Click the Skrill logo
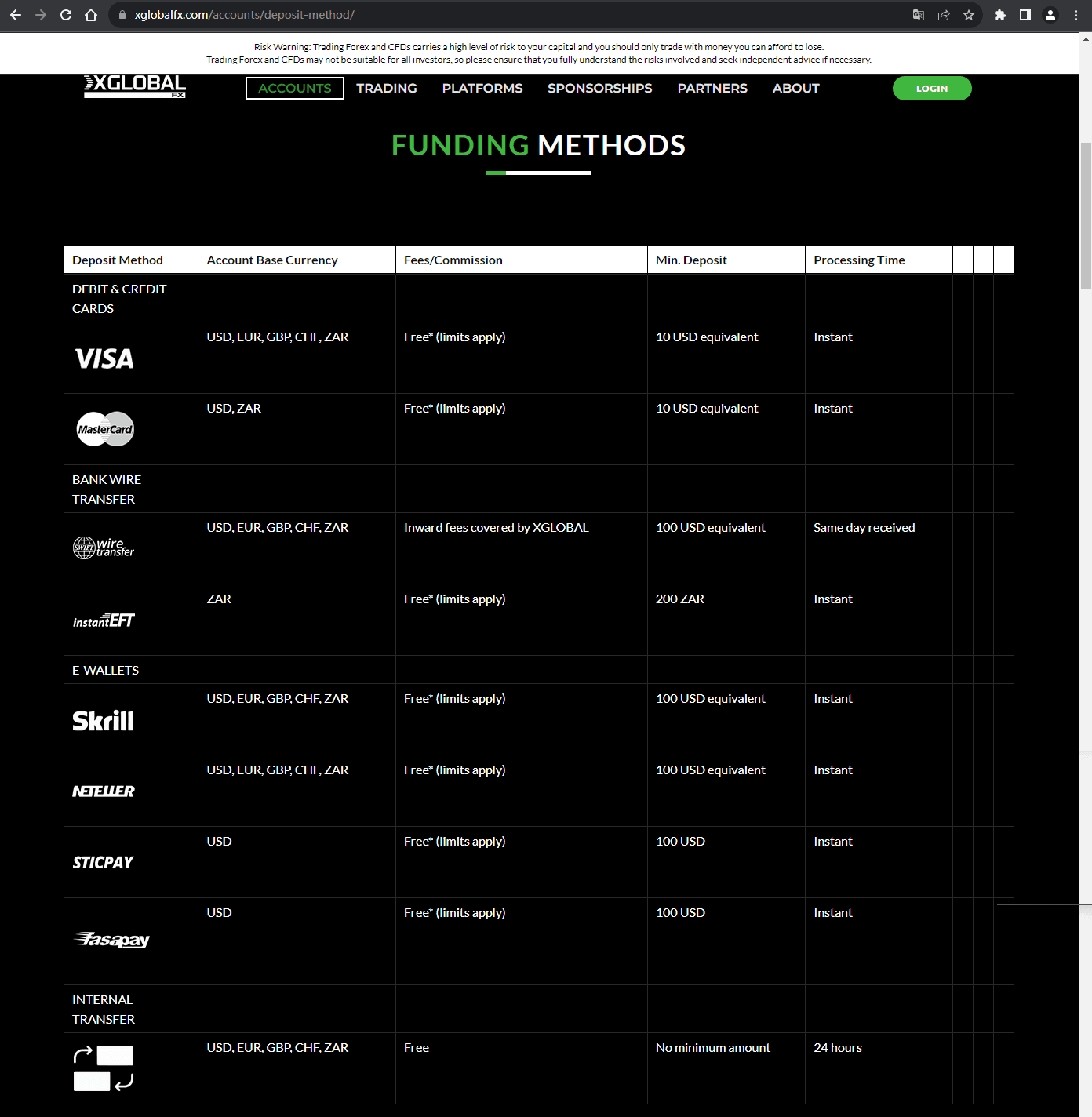The width and height of the screenshot is (1092, 1117). [103, 721]
